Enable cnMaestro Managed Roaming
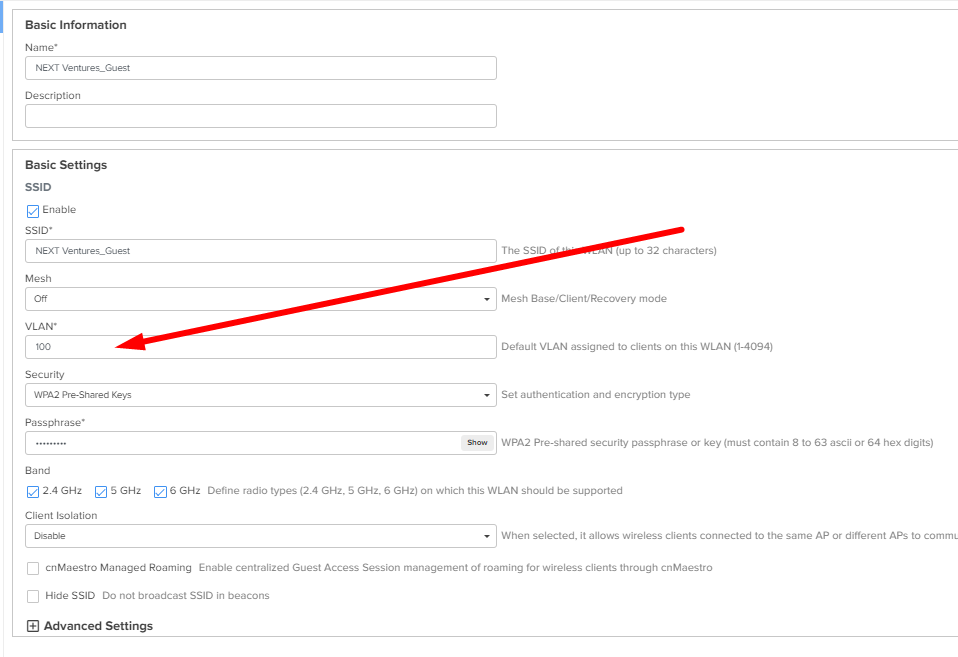Image resolution: width=958 pixels, height=657 pixels. tap(33, 568)
